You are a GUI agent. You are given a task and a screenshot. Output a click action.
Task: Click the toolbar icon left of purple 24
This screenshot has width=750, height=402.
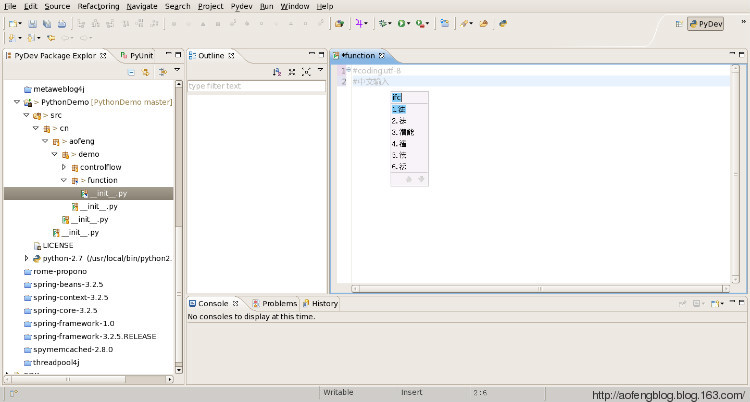pyautogui.click(x=339, y=23)
